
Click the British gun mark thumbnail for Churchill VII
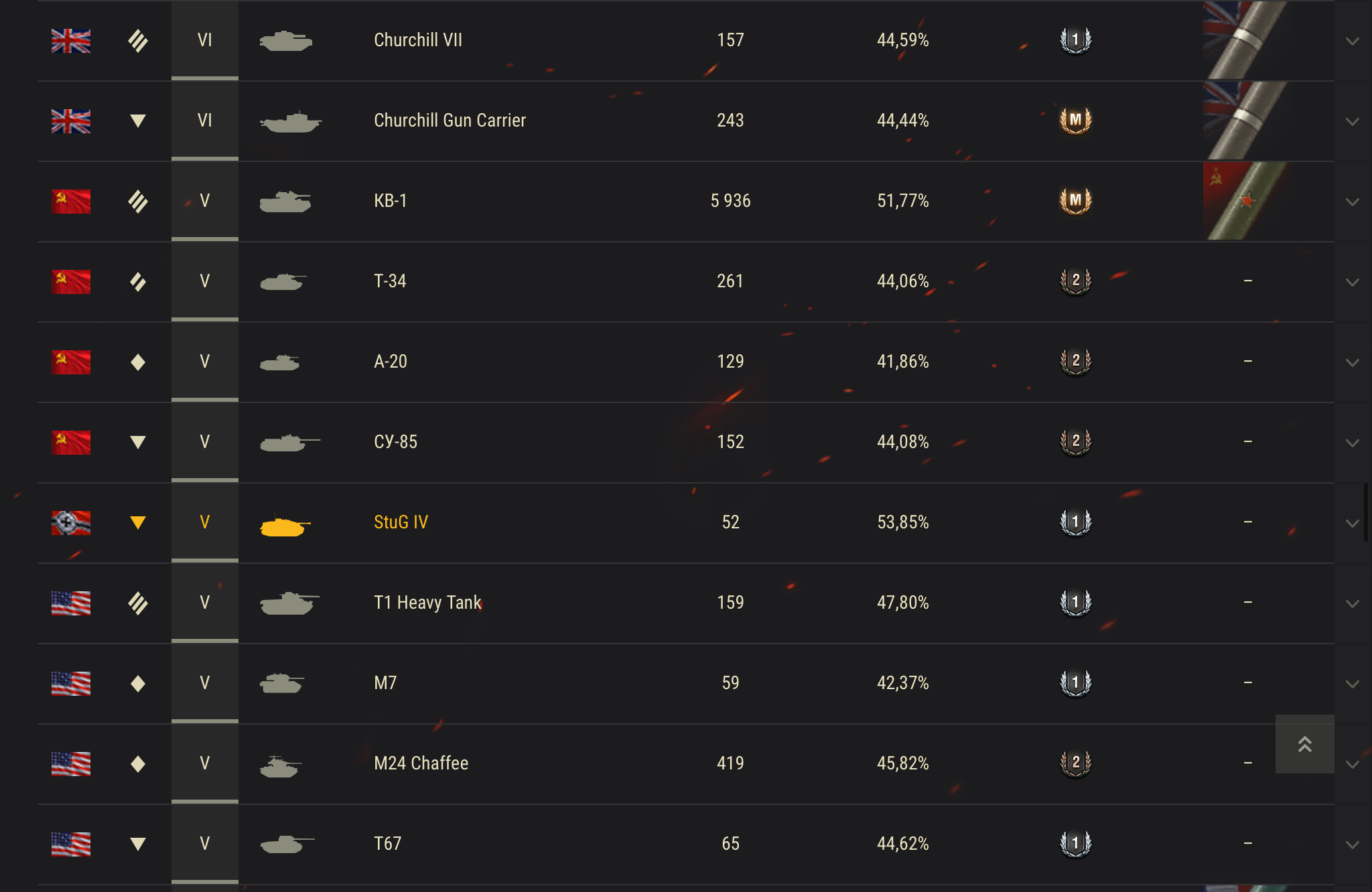[1245, 40]
